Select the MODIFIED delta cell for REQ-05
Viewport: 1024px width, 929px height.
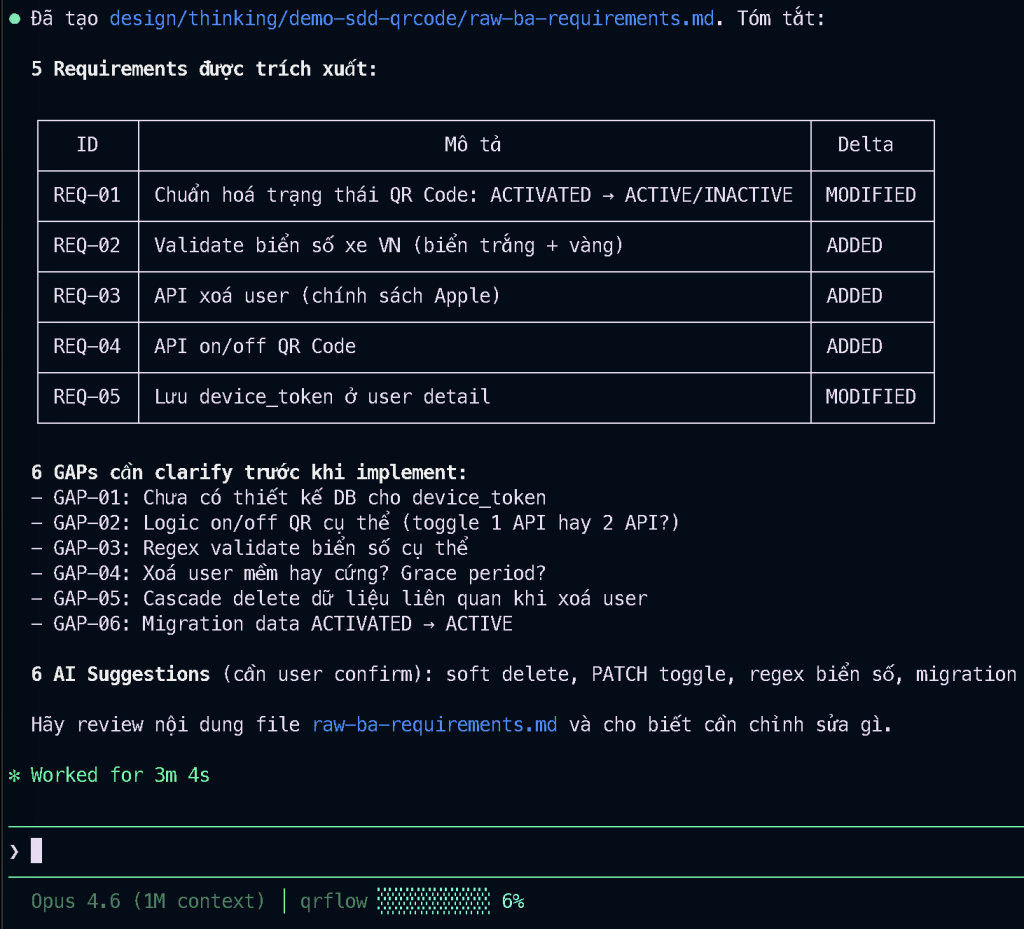click(x=870, y=397)
